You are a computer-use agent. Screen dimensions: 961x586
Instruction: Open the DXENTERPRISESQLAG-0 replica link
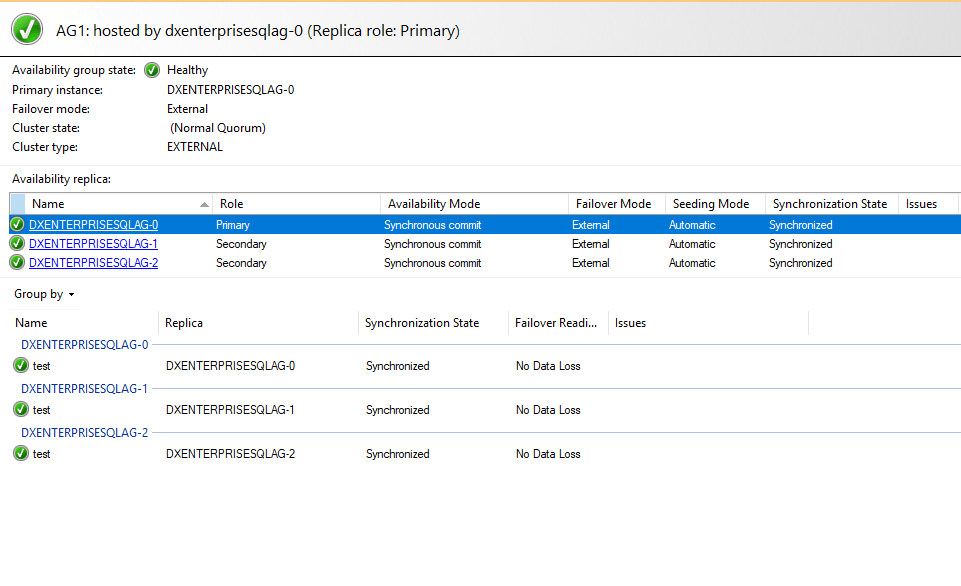(x=93, y=224)
